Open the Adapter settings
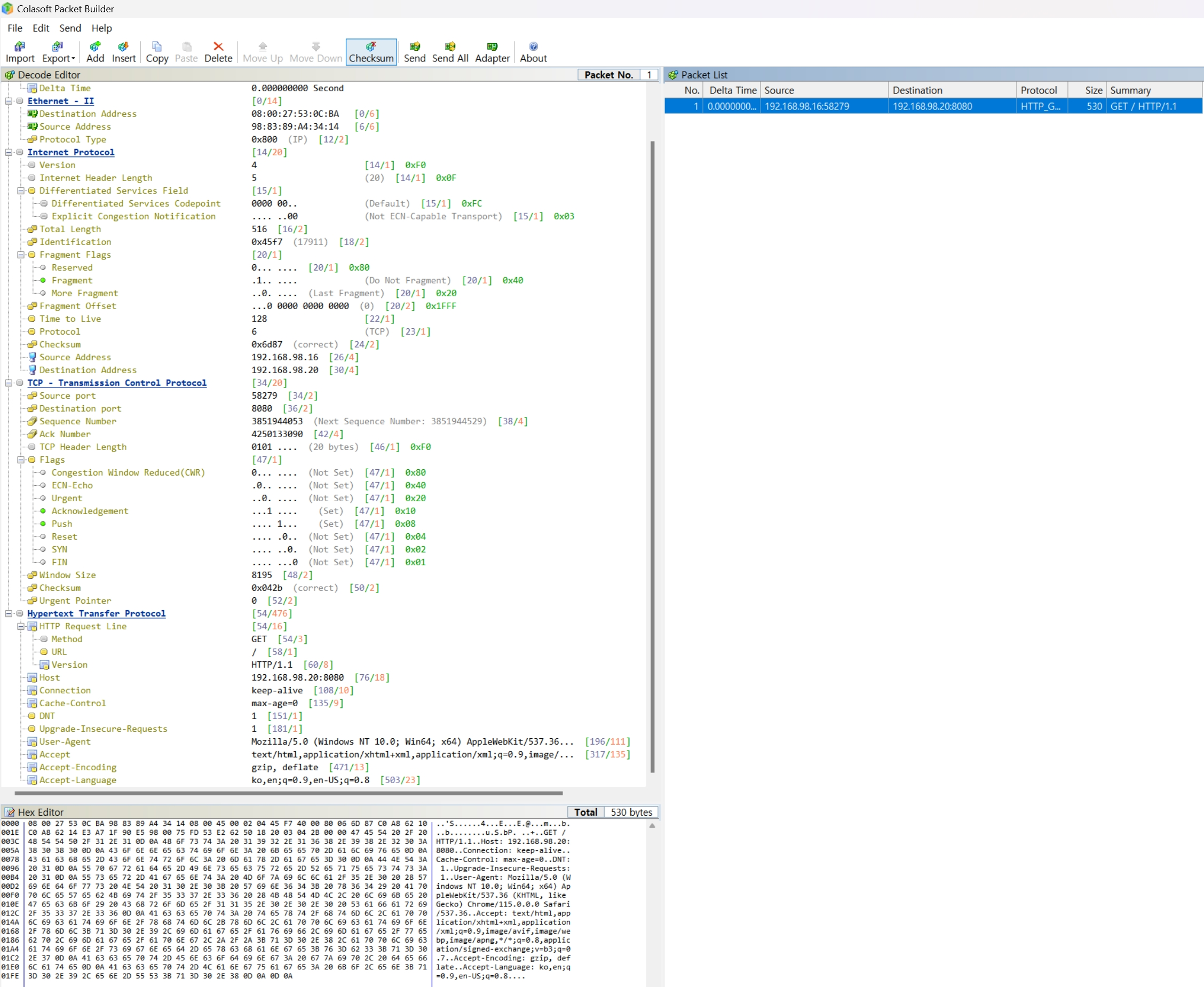The height and width of the screenshot is (987, 1204). pos(492,52)
